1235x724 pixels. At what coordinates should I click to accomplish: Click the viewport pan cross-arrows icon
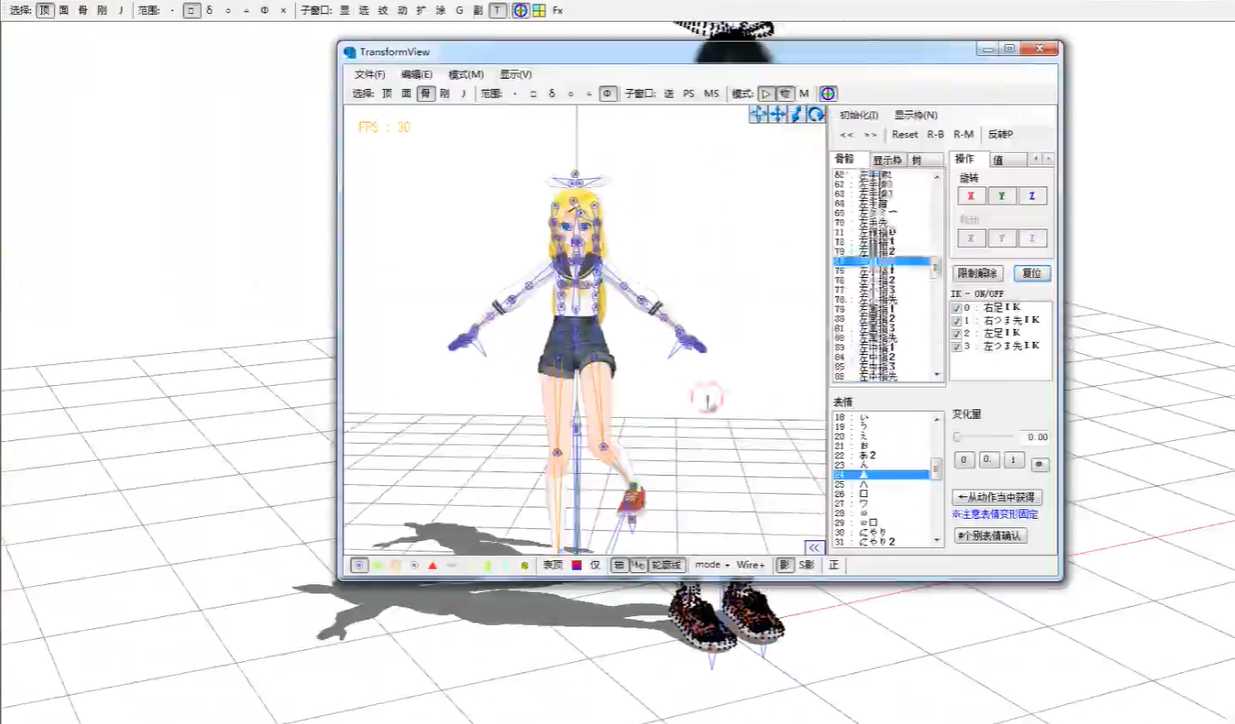coord(759,115)
